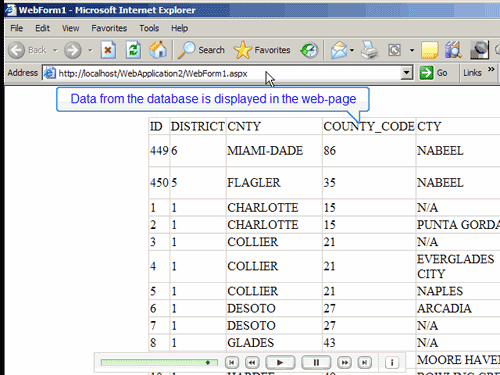The width and height of the screenshot is (500, 375).
Task: Open the Back history dropdown arrow
Action: point(55,50)
